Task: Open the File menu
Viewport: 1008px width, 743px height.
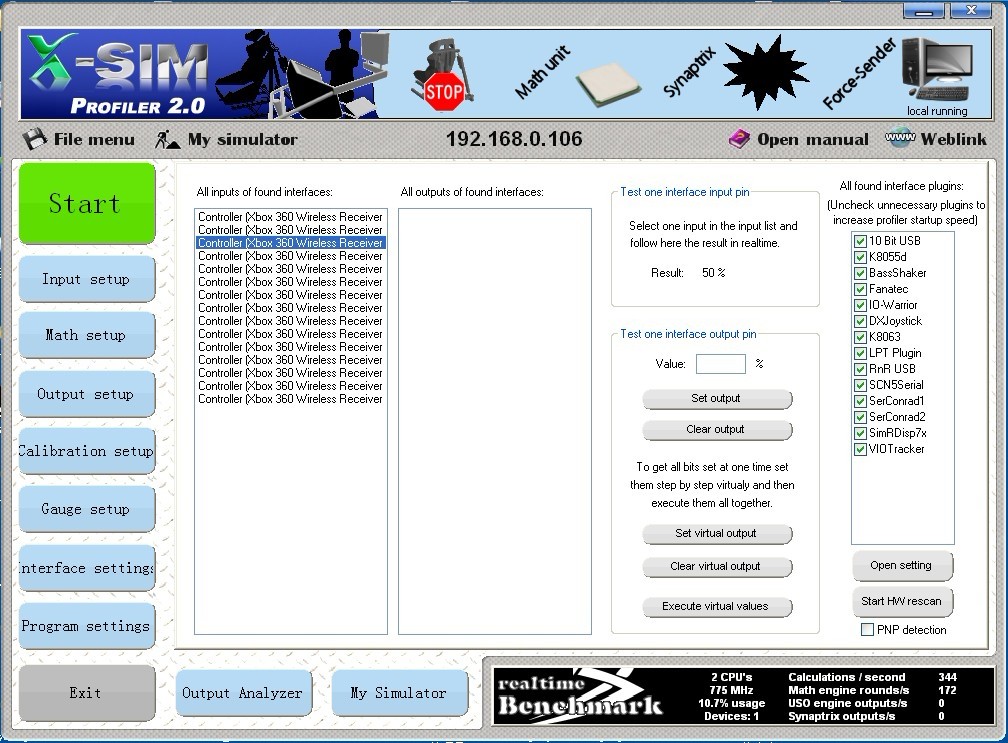Action: pos(94,139)
